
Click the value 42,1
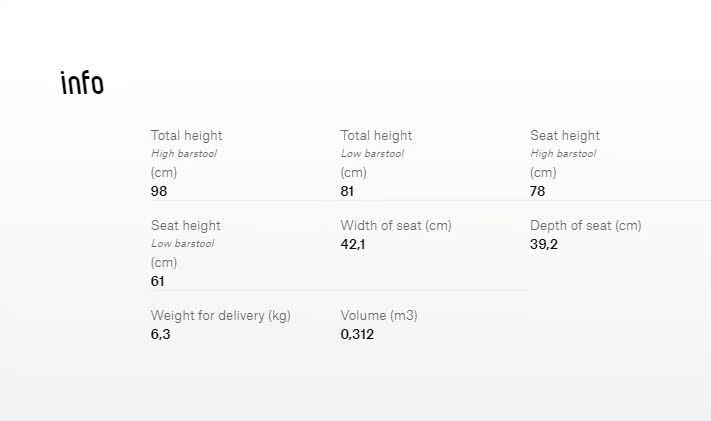click(353, 244)
